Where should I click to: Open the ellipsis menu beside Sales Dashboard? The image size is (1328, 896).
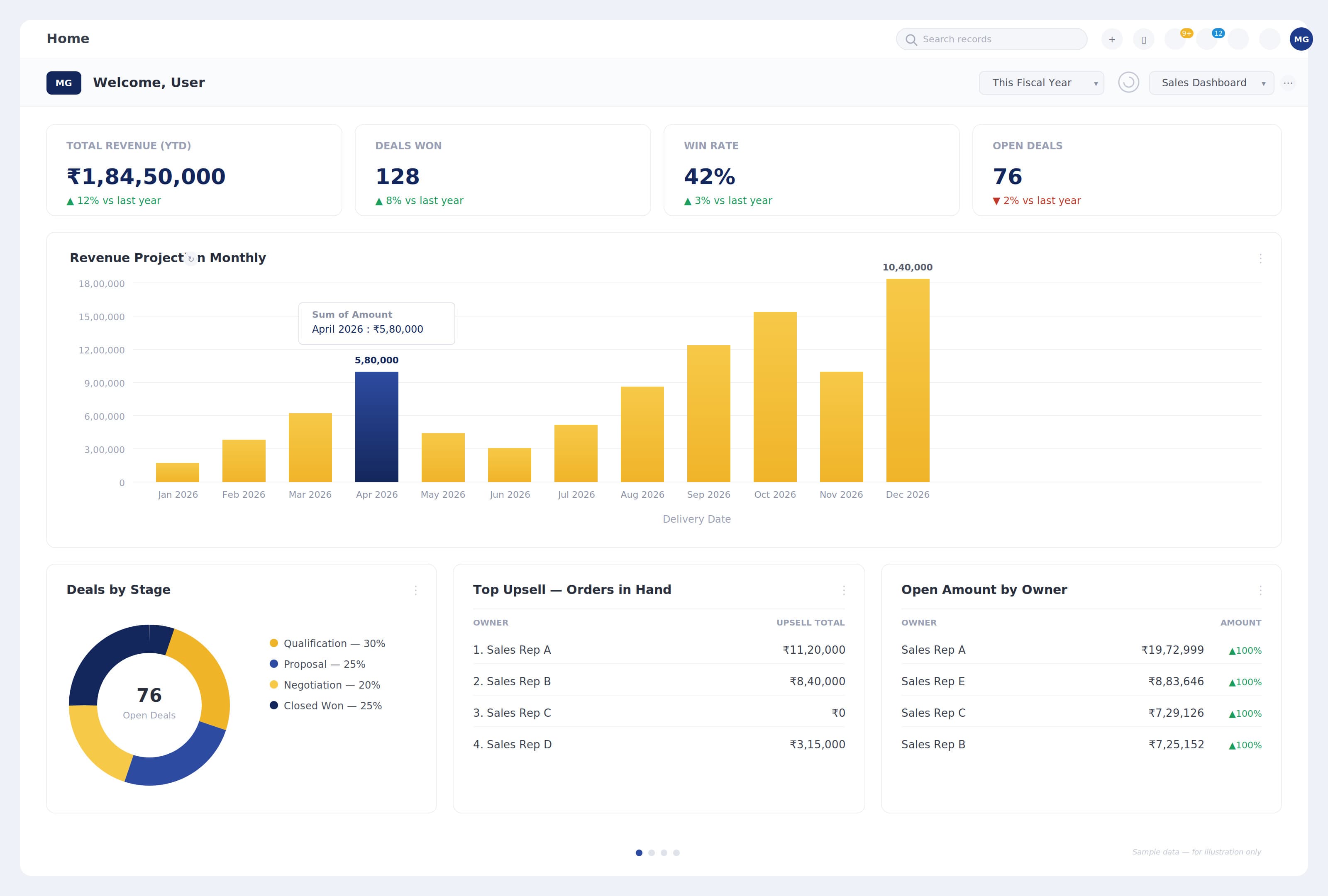click(1287, 83)
